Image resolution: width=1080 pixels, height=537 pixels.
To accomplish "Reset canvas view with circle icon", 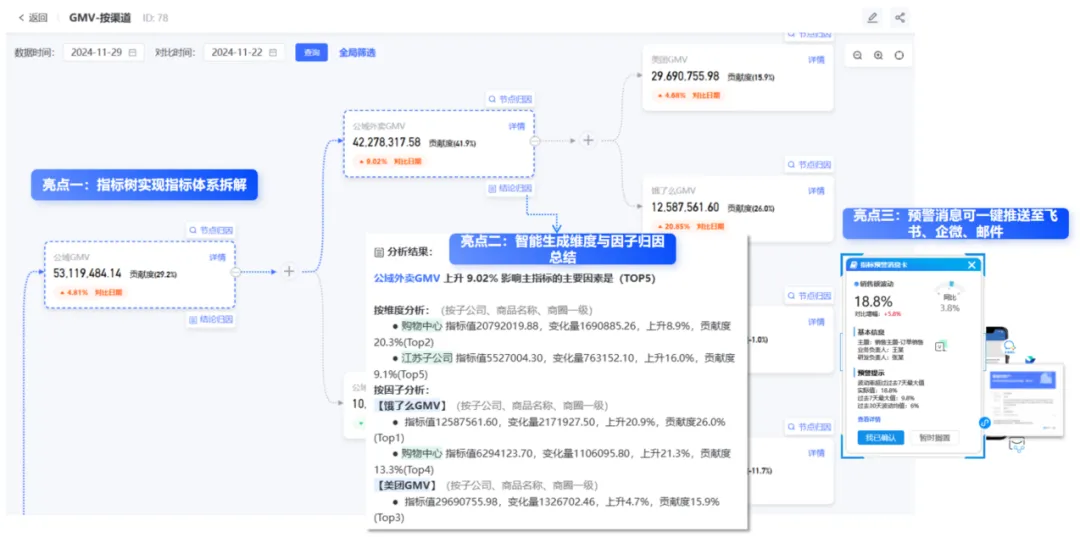I will pos(899,56).
